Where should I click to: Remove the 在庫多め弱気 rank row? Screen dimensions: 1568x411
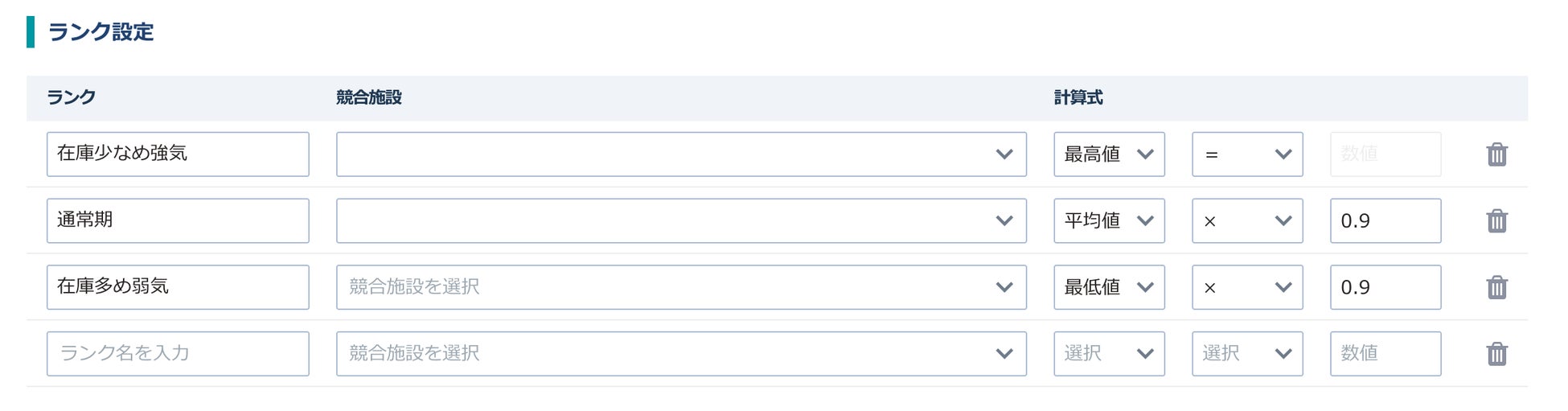coord(1496,287)
